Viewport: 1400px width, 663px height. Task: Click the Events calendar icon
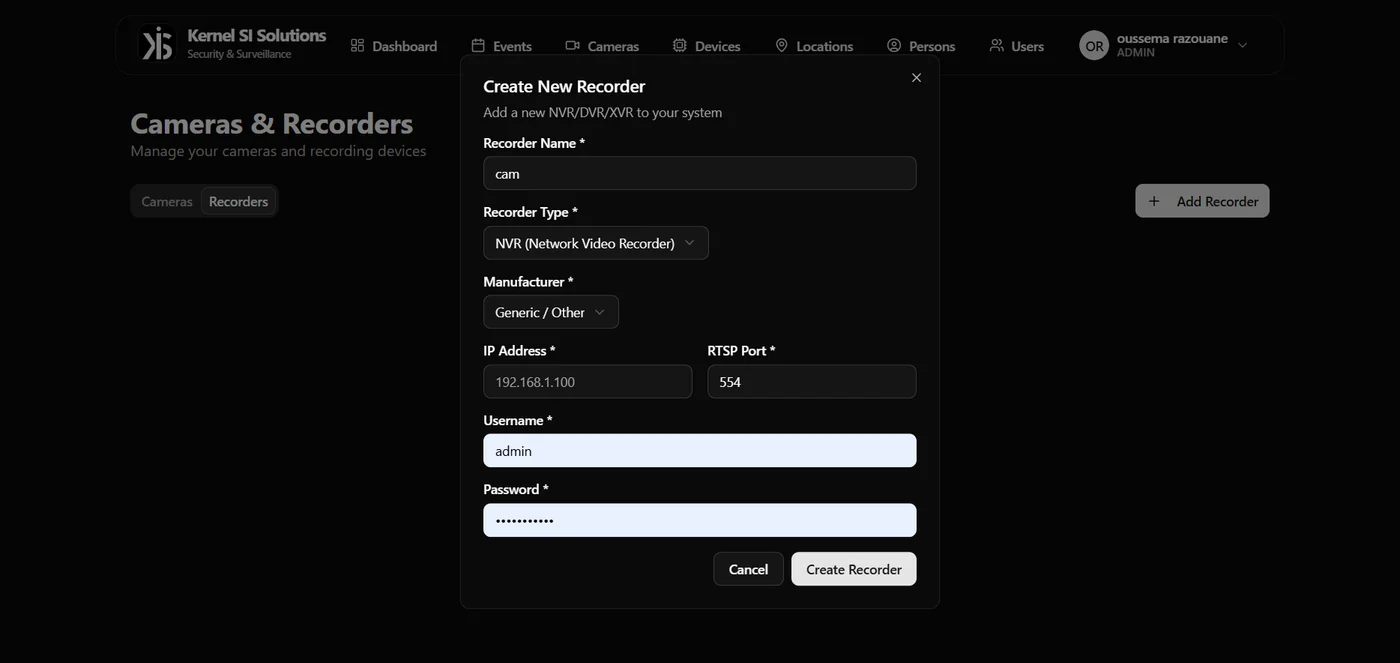478,45
